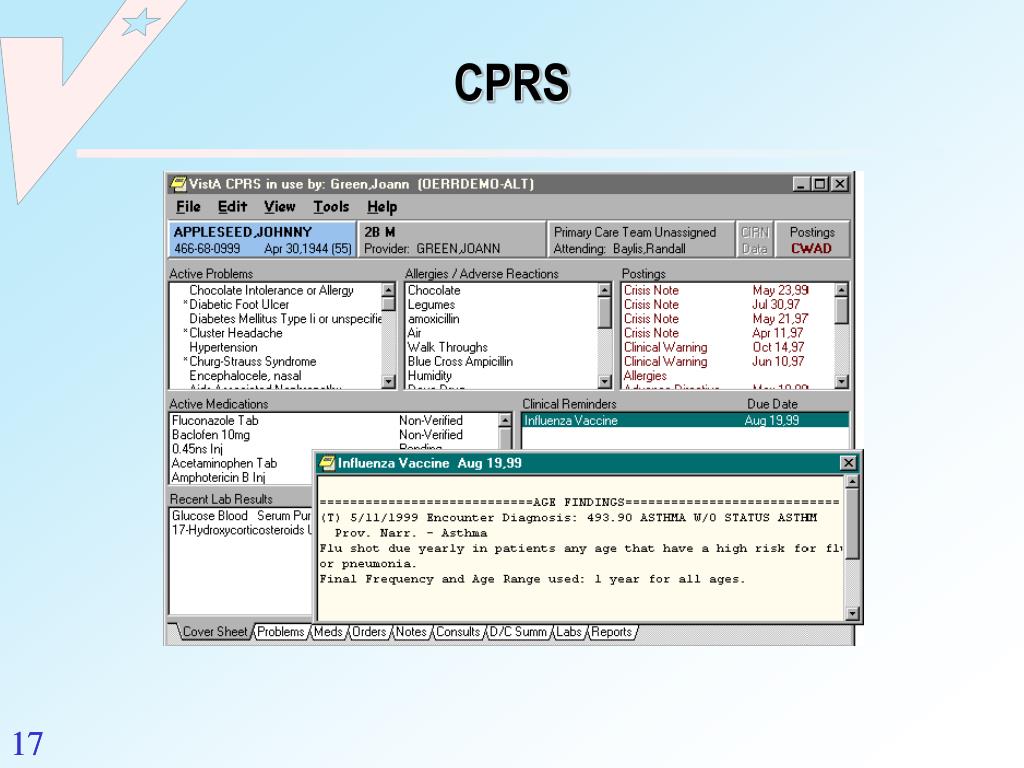Open the Allergies posting entry

(x=645, y=376)
